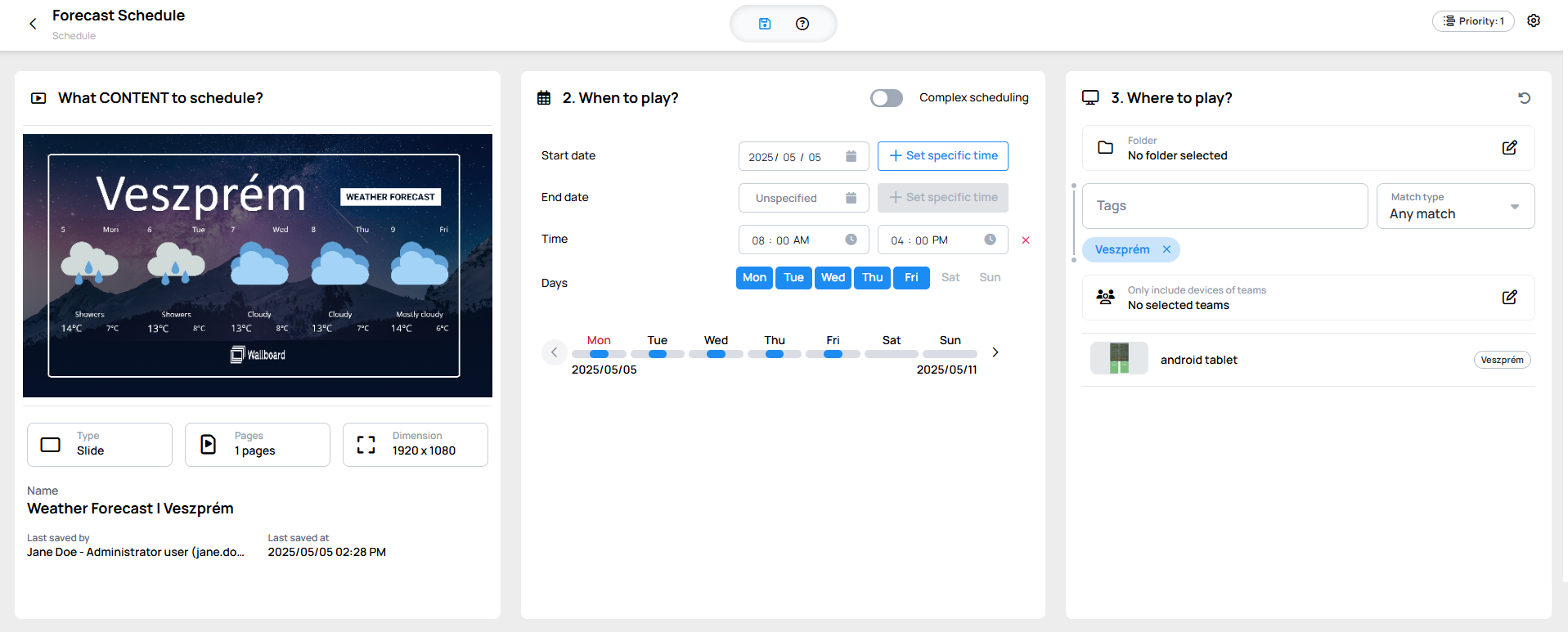Click the Tue timeline bar

pyautogui.click(x=658, y=354)
